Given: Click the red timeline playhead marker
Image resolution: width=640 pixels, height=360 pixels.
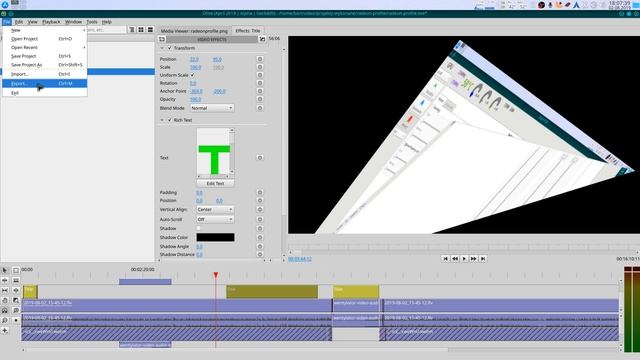Looking at the screenshot, I should pyautogui.click(x=216, y=276).
